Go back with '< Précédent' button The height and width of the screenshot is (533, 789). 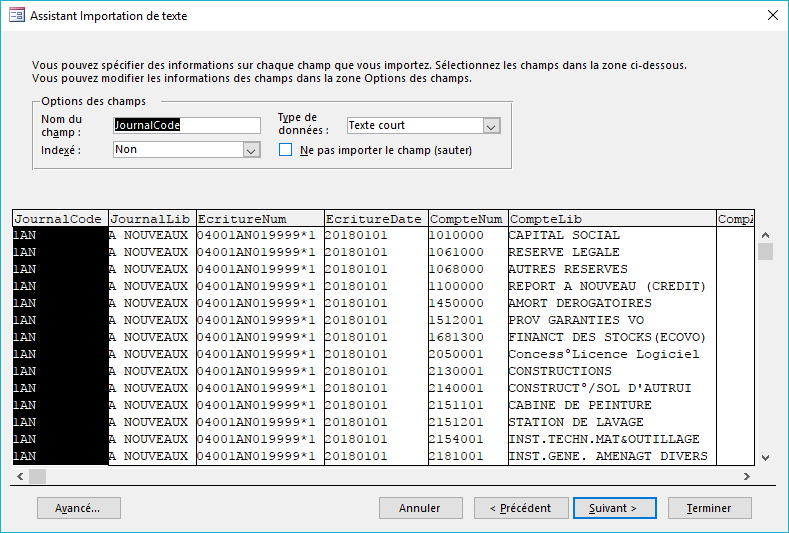pos(521,508)
